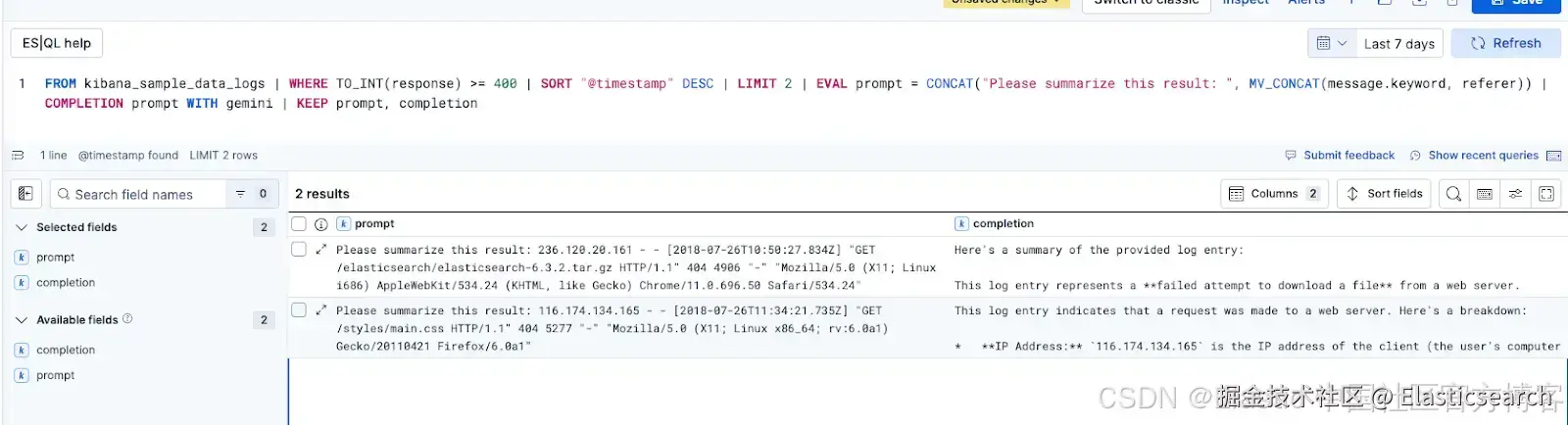Open the ES|QL help button
This screenshot has height=425, width=1568.
click(57, 43)
